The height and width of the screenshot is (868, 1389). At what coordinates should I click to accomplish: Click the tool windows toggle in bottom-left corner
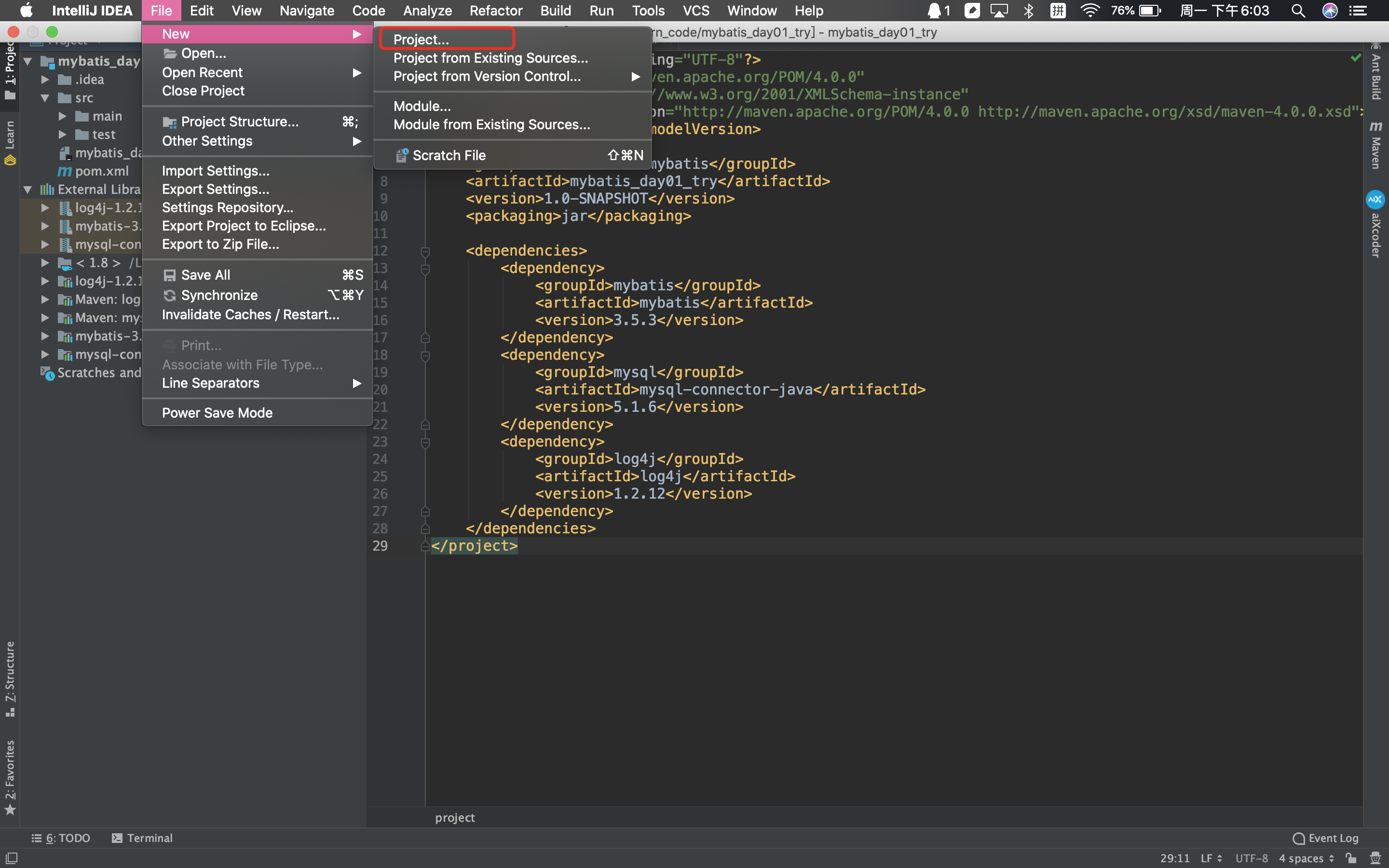[x=11, y=858]
